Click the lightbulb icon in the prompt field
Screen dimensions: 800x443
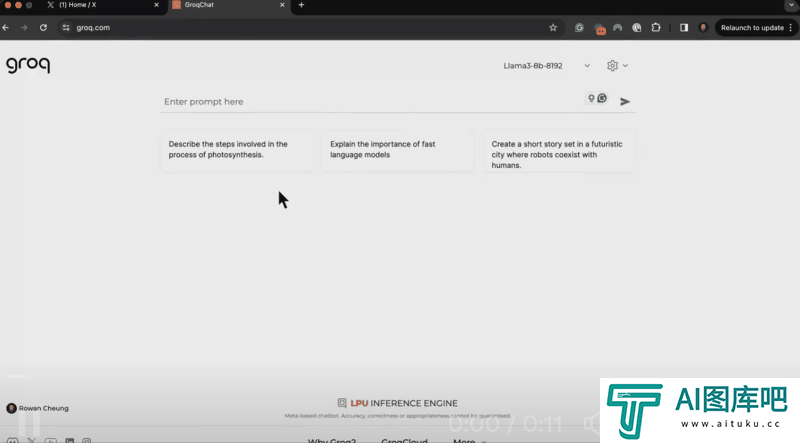(x=591, y=98)
